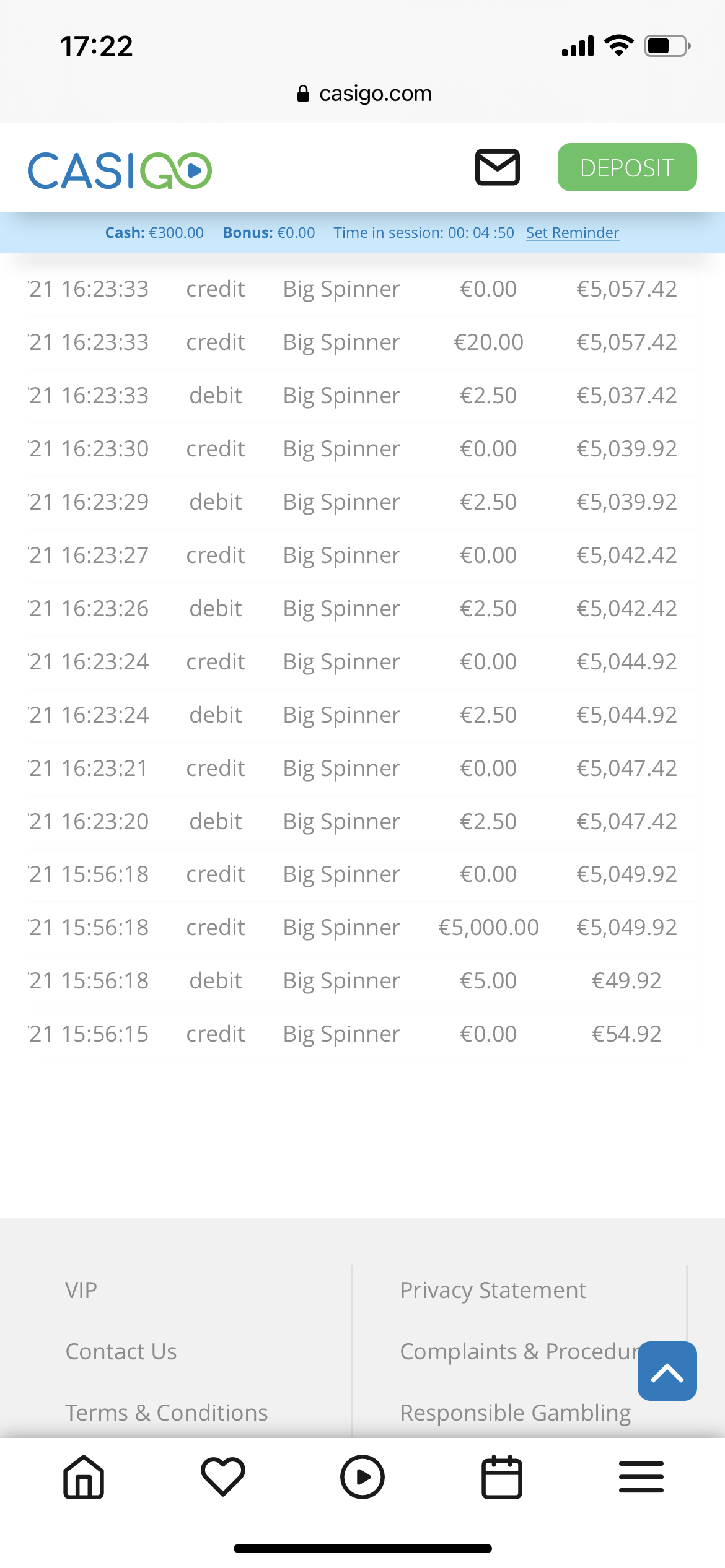725x1568 pixels.
Task: Tap the casigo.com address bar
Action: (375, 94)
